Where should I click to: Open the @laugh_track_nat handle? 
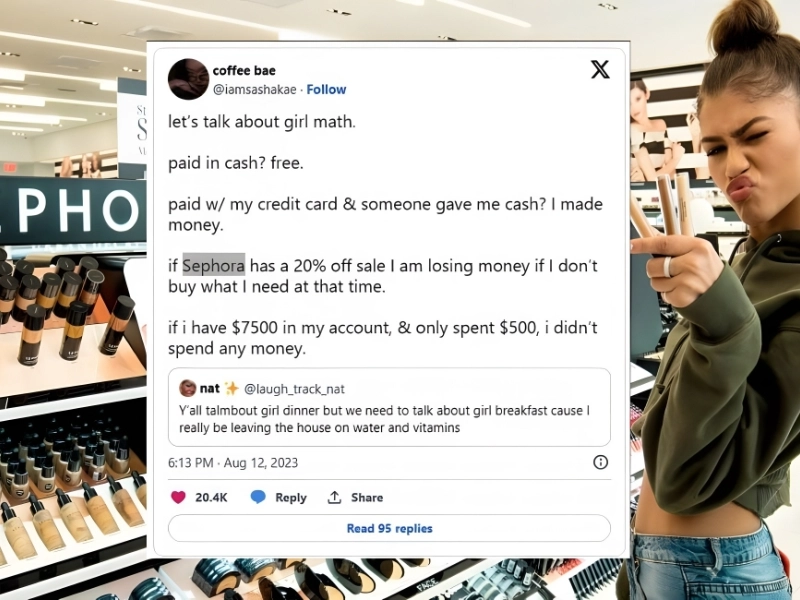tap(294, 389)
